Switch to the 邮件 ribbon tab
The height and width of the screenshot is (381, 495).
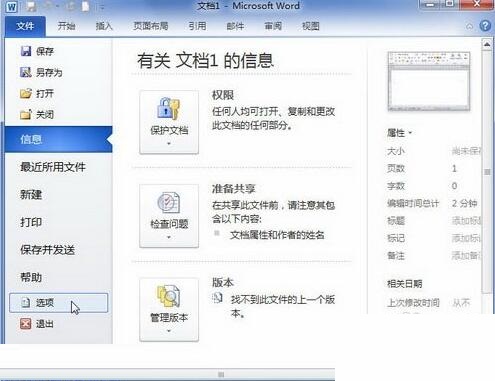pyautogui.click(x=235, y=26)
